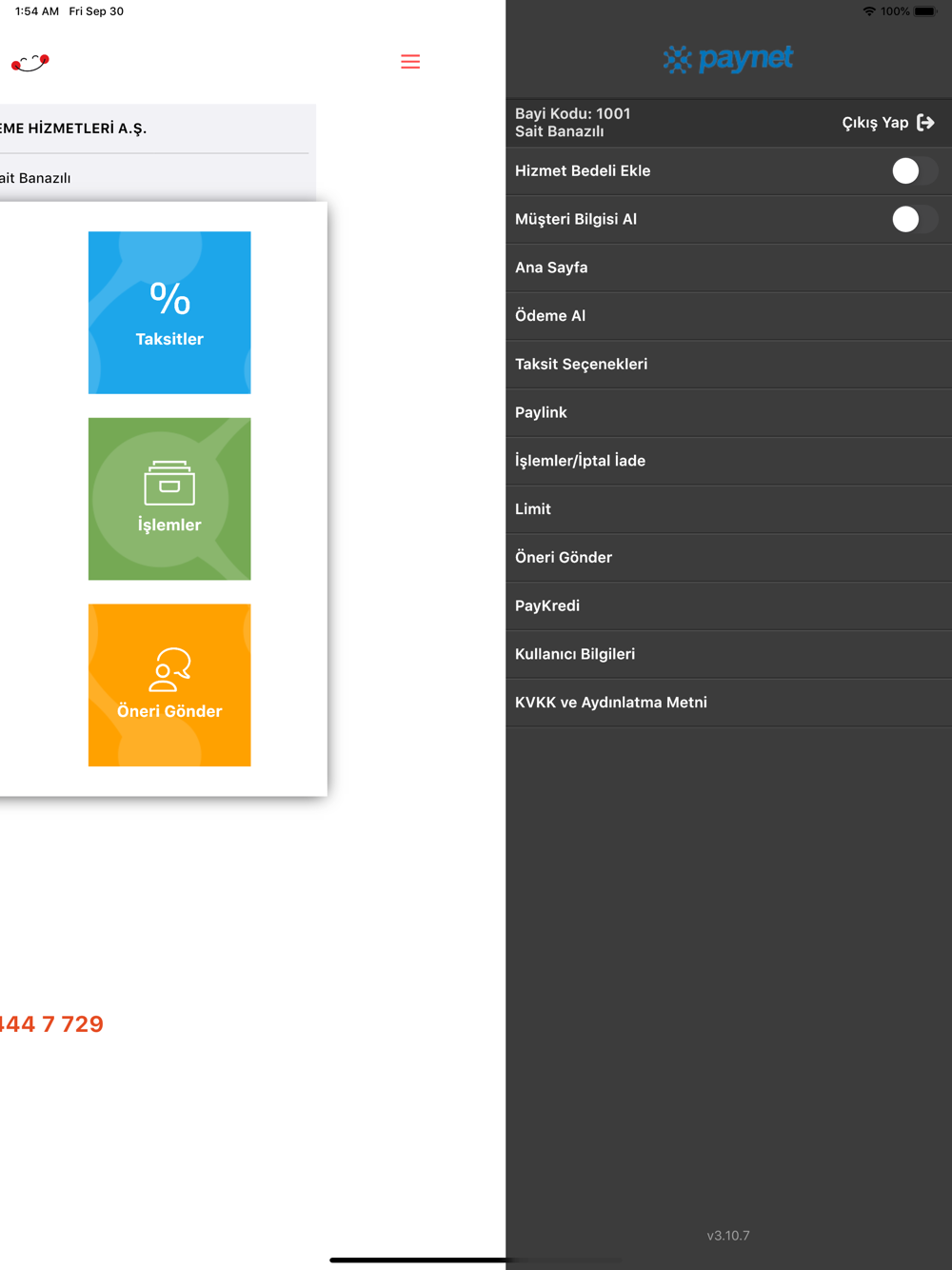Open PayKredi menu item
The width and height of the screenshot is (952, 1270).
point(729,605)
